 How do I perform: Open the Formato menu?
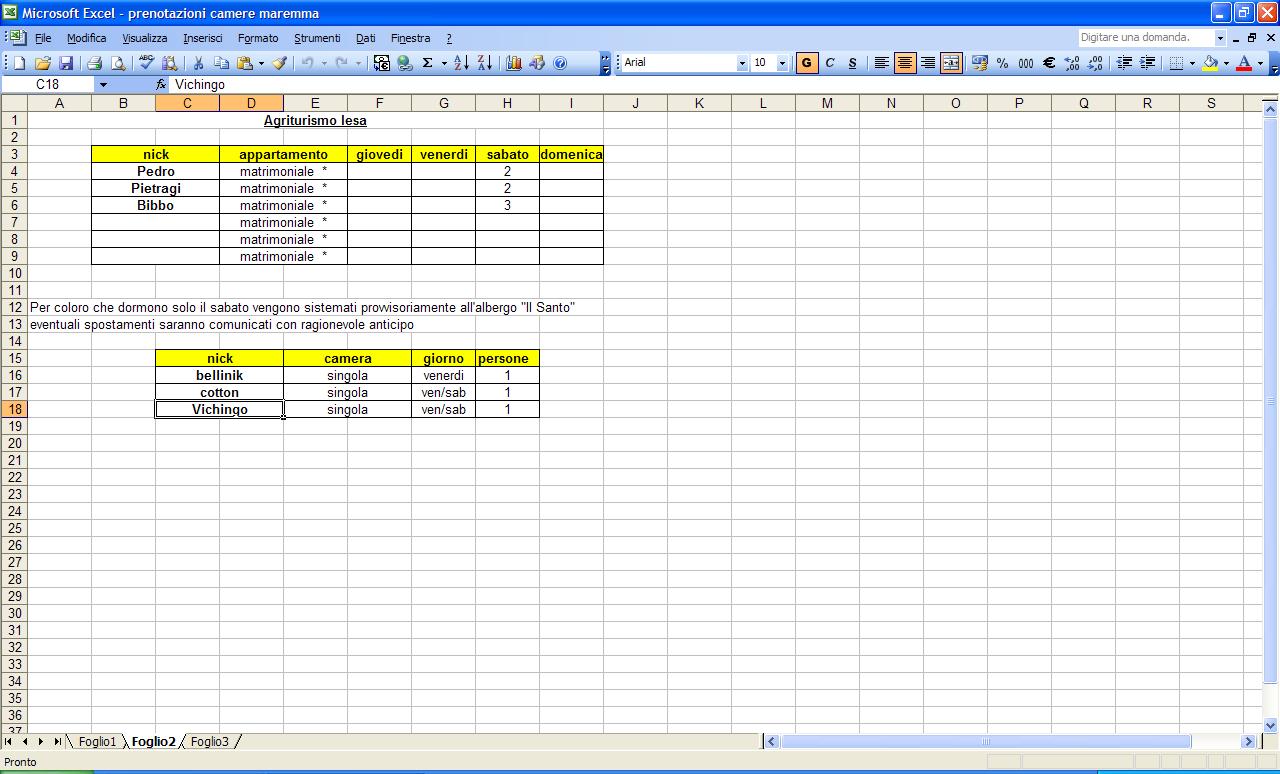pyautogui.click(x=258, y=38)
